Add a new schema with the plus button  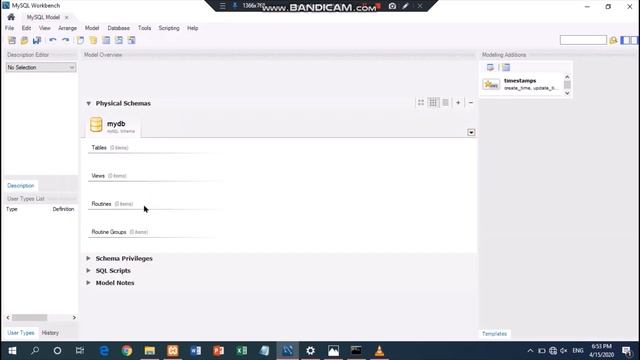[x=458, y=103]
